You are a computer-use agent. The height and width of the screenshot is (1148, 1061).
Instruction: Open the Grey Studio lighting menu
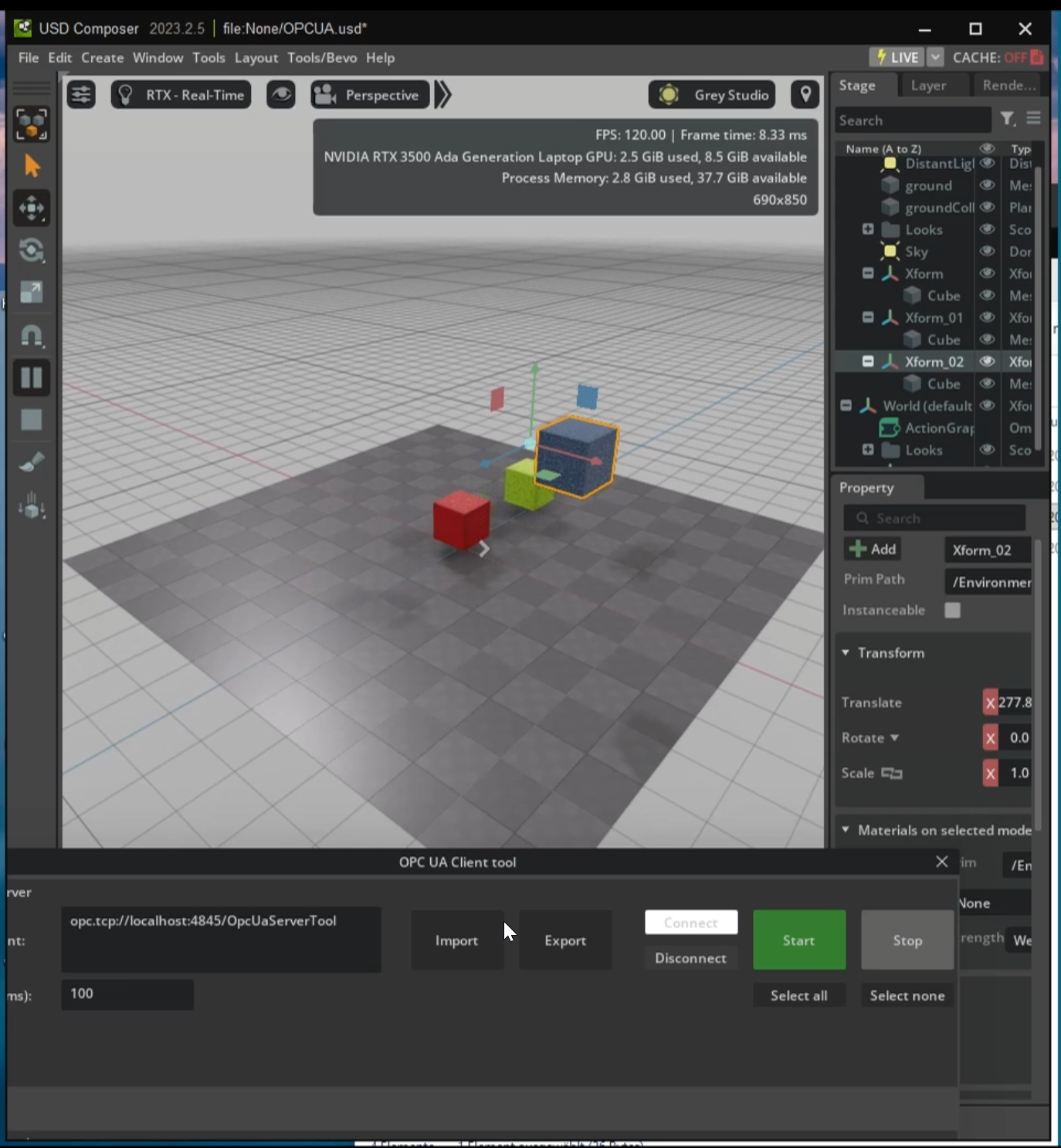pyautogui.click(x=712, y=95)
